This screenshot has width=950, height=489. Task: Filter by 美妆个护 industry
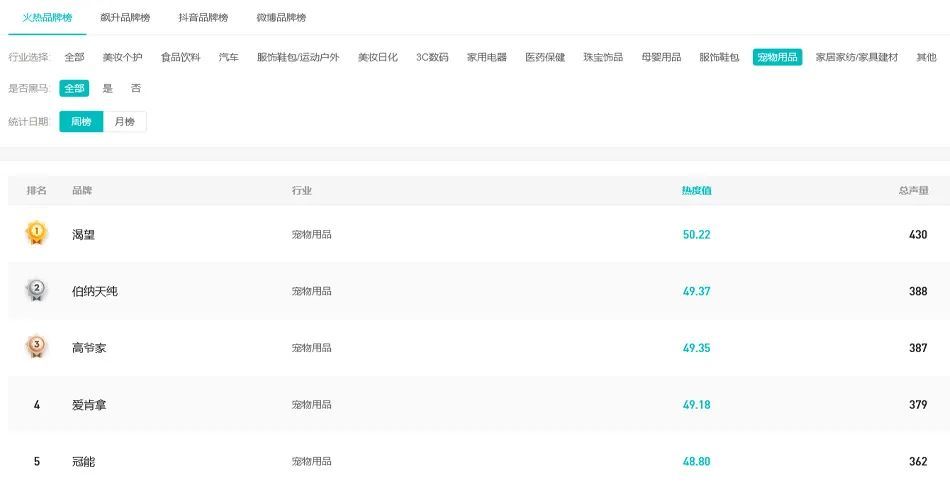click(122, 57)
